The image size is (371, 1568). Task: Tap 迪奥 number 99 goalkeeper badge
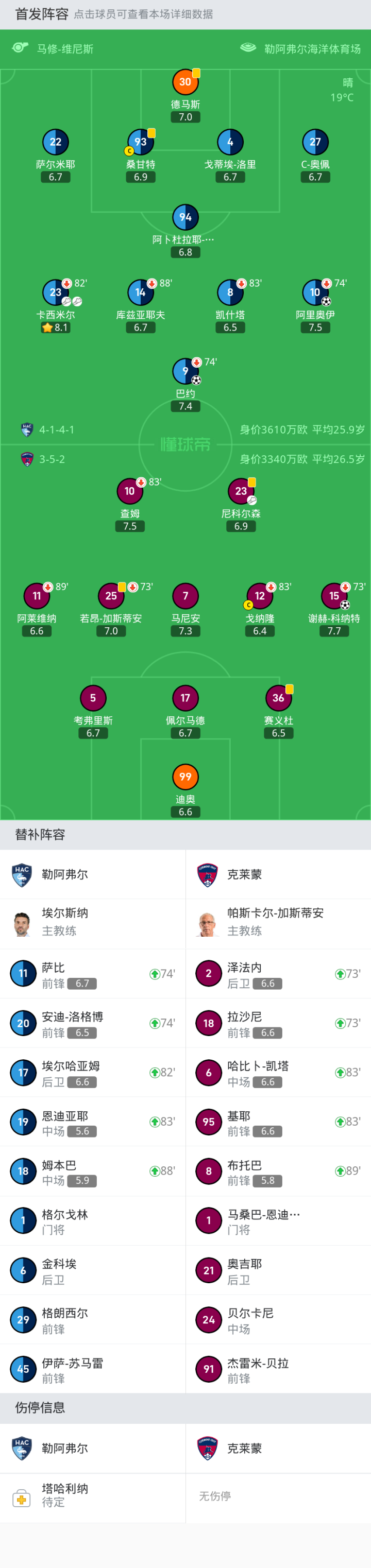[185, 777]
